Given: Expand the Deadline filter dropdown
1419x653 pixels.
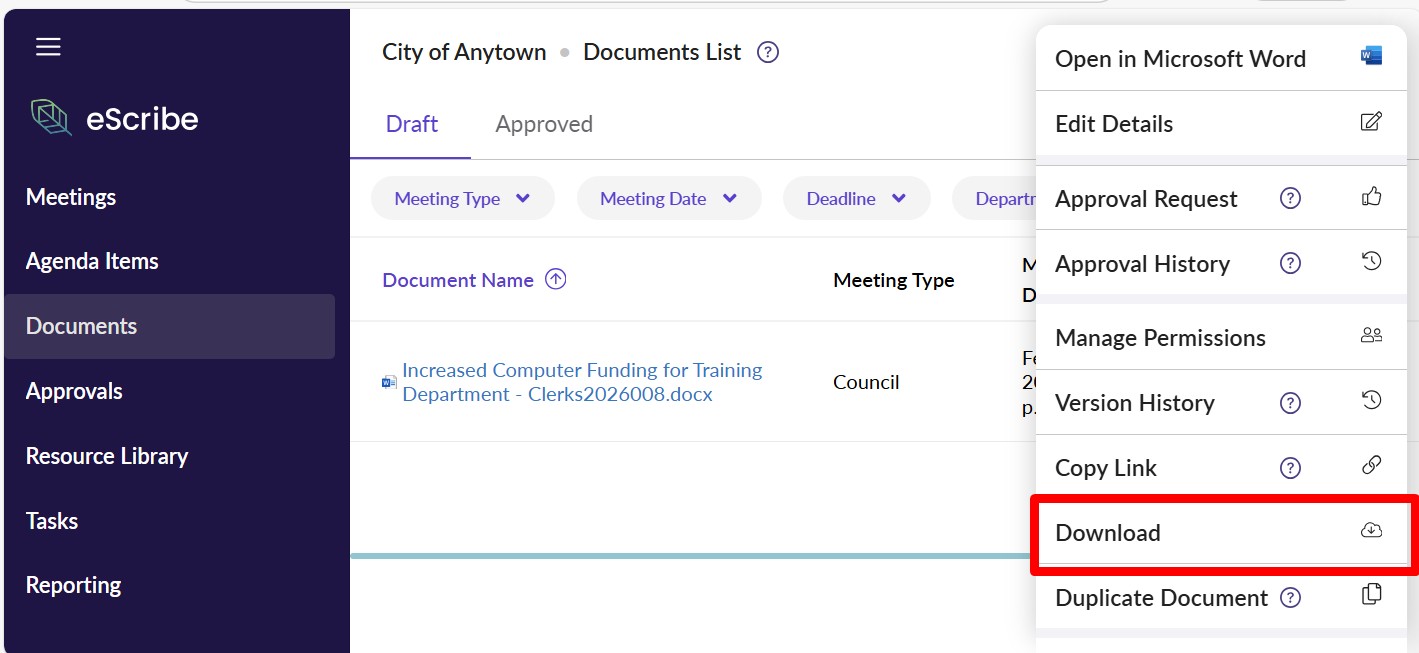Looking at the screenshot, I should pyautogui.click(x=856, y=199).
